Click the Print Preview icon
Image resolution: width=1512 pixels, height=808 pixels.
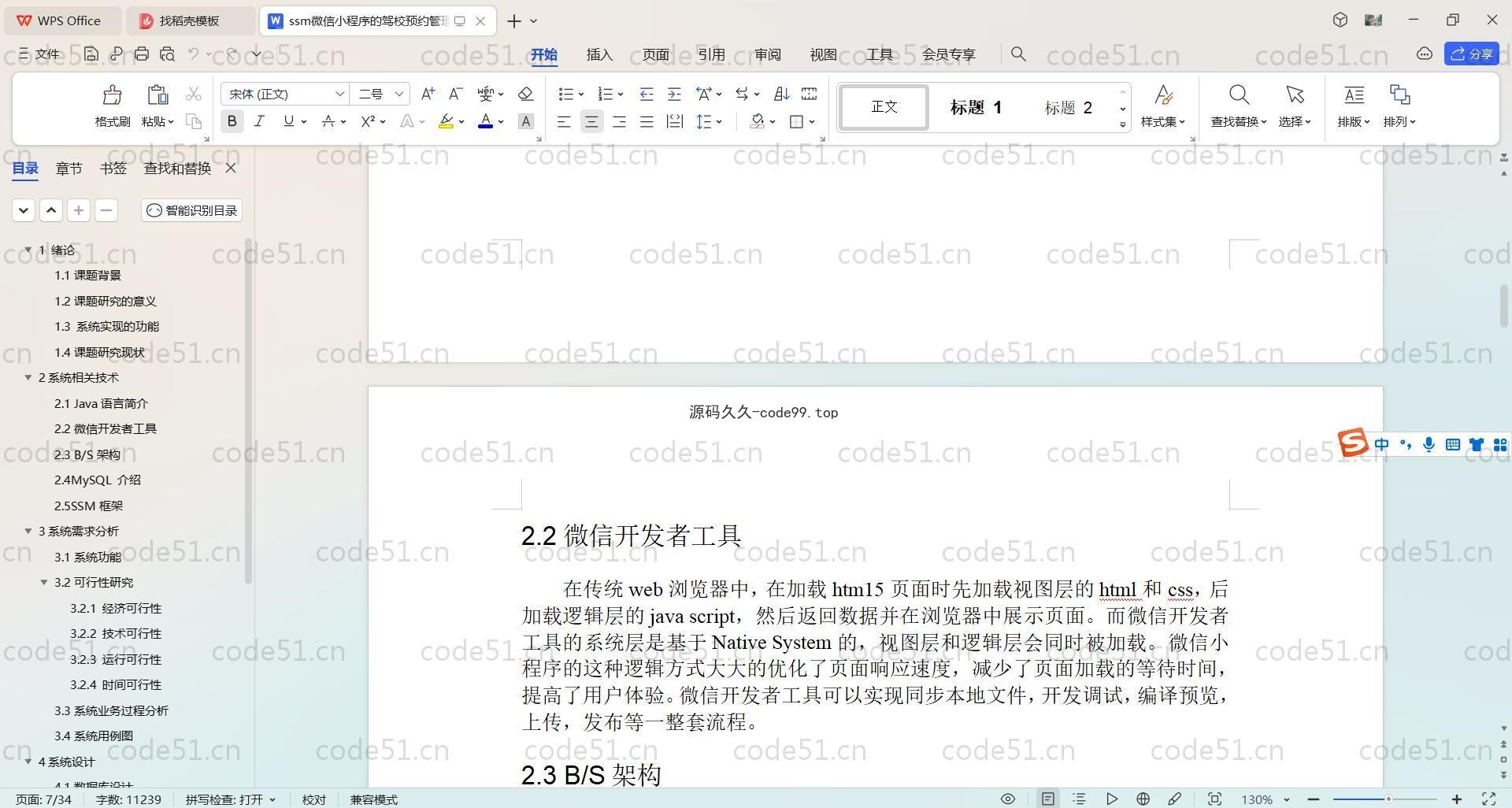coord(167,54)
